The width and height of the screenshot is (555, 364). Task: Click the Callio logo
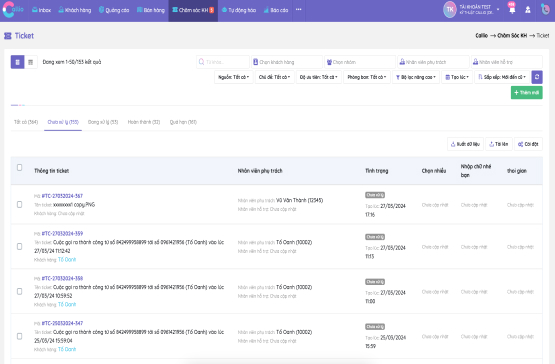click(x=13, y=10)
